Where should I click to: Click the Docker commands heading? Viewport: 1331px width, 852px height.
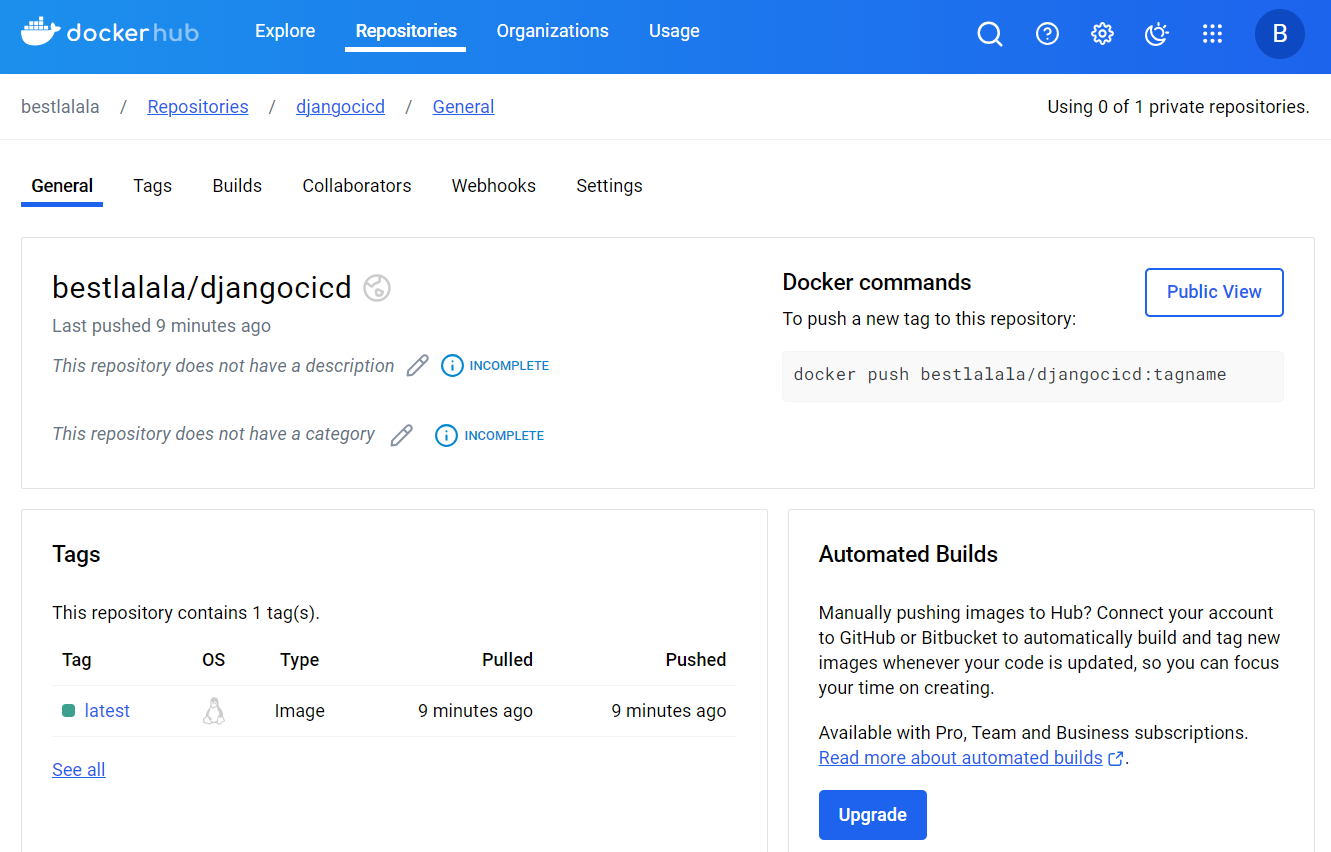[877, 282]
